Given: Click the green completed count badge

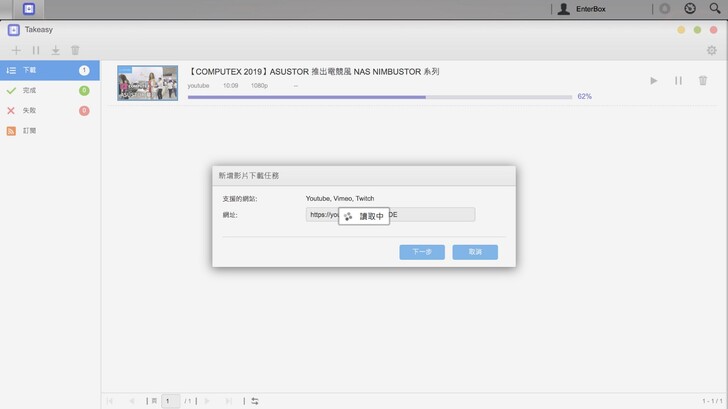Looking at the screenshot, I should pos(84,91).
